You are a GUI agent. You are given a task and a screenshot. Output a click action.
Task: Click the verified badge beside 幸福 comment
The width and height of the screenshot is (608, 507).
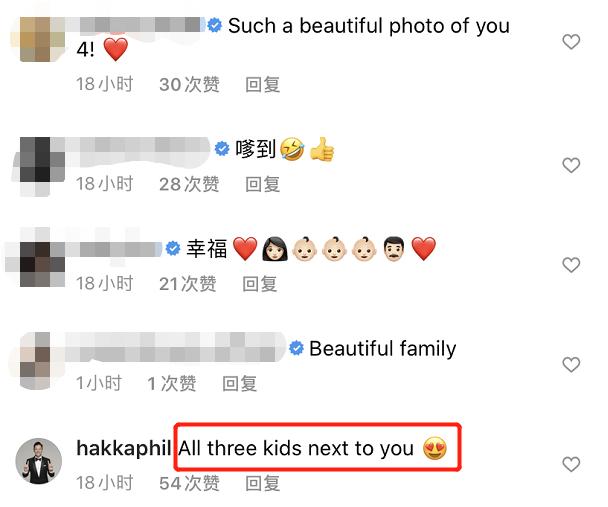[x=173, y=248]
